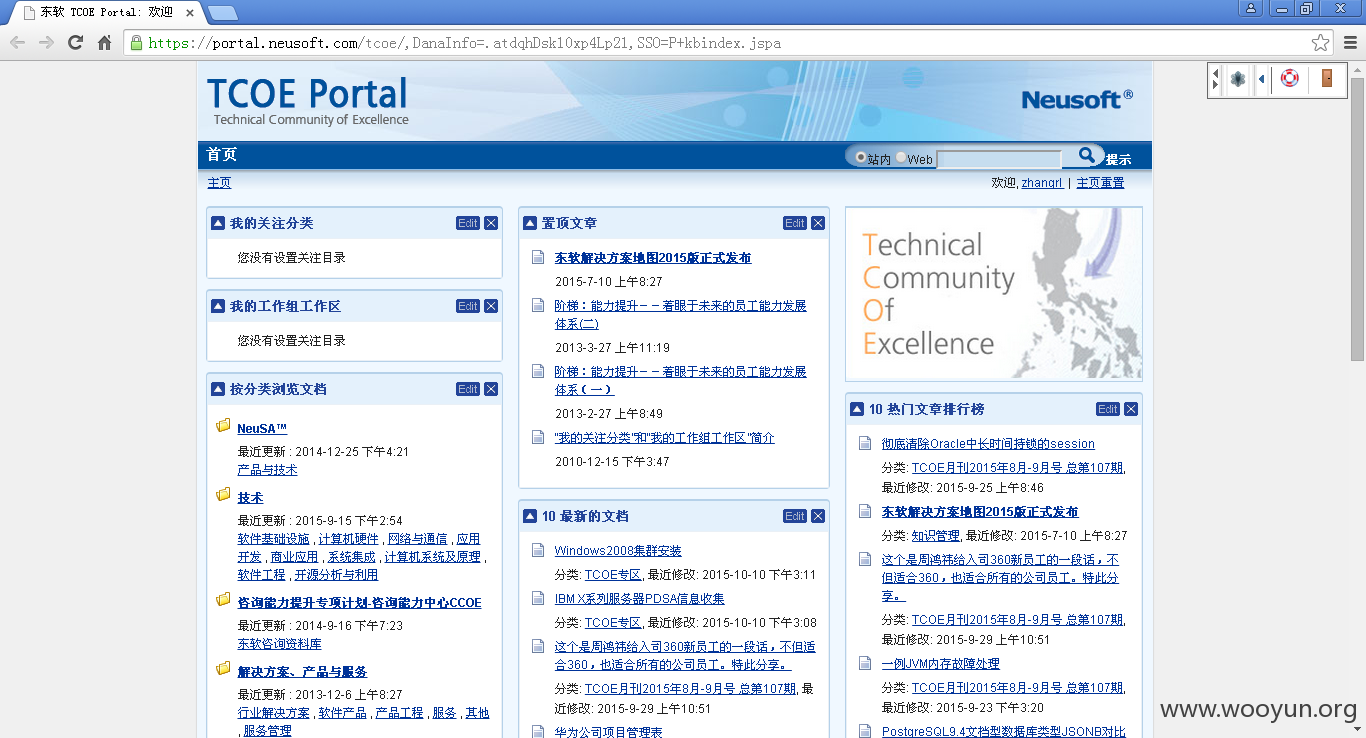Open a new browser tab

(x=222, y=13)
